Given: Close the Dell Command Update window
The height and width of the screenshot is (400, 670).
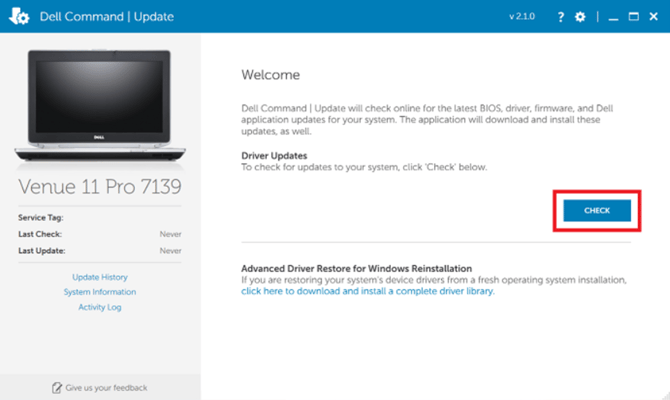Looking at the screenshot, I should 653,17.
